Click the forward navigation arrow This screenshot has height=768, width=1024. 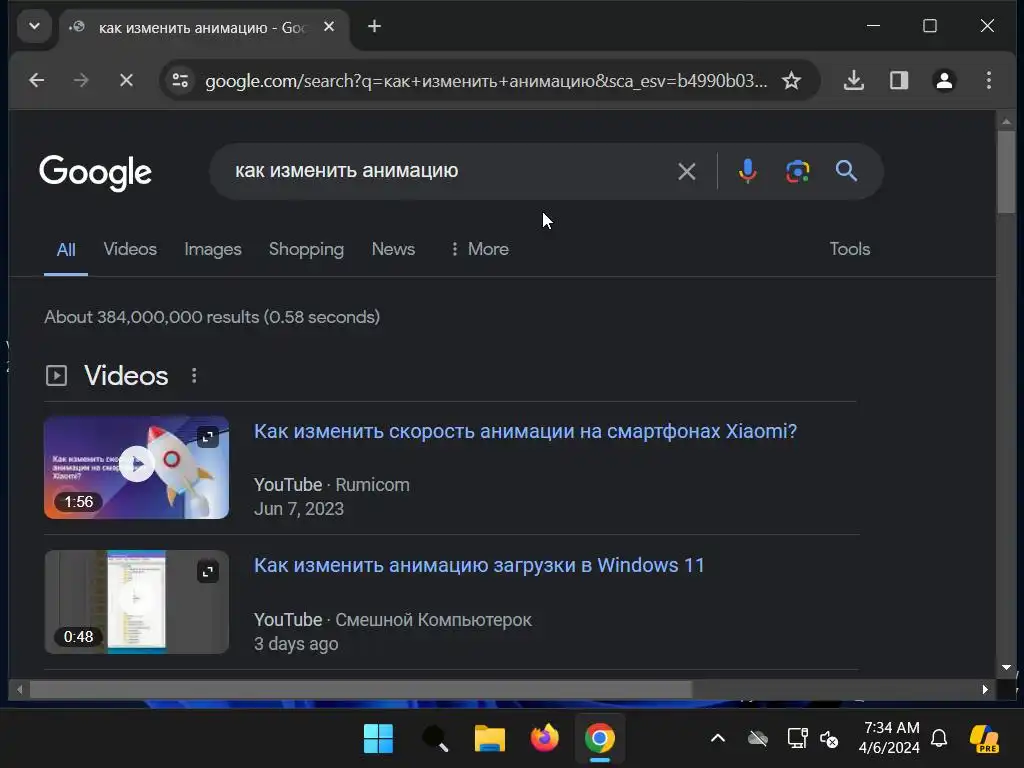point(81,80)
